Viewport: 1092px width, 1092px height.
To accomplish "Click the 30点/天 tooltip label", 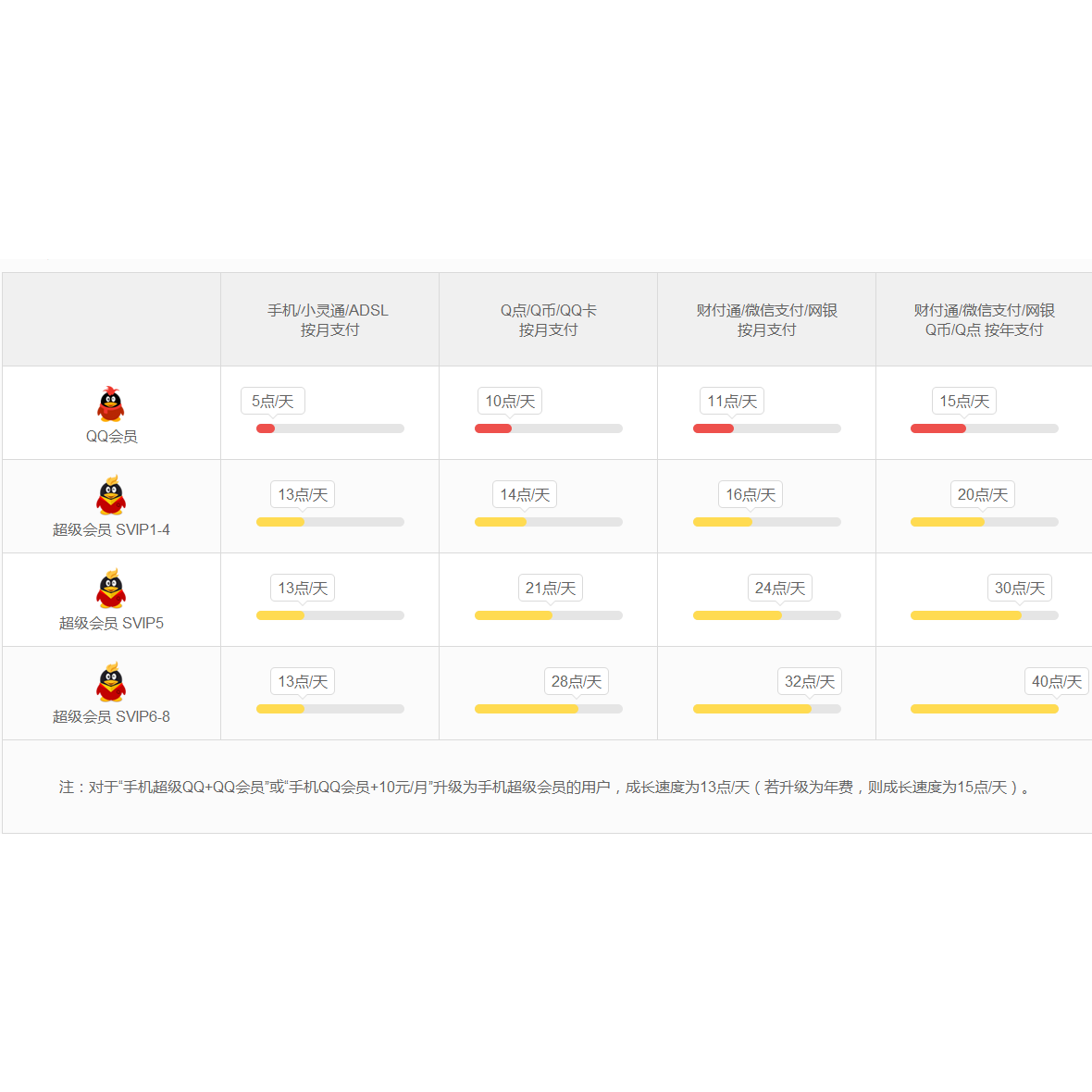I will [x=1019, y=589].
